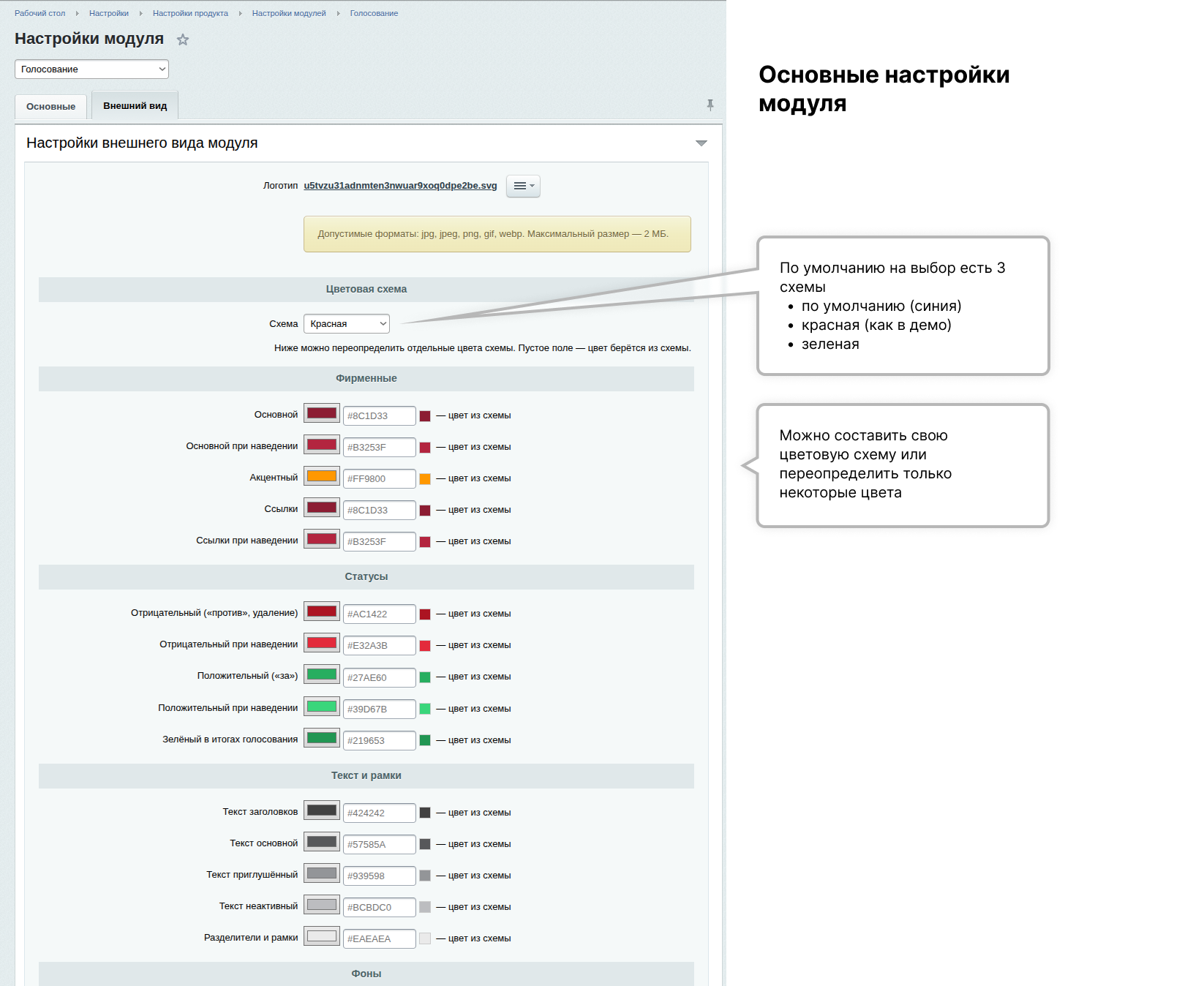Pick the 'Акцентный' orange color swatch
The image size is (1204, 986).
point(322,476)
